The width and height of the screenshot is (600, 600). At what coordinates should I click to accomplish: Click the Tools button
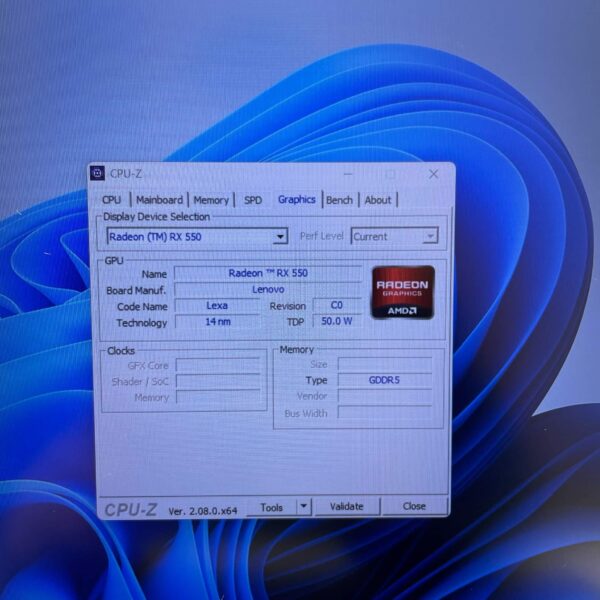click(x=271, y=507)
